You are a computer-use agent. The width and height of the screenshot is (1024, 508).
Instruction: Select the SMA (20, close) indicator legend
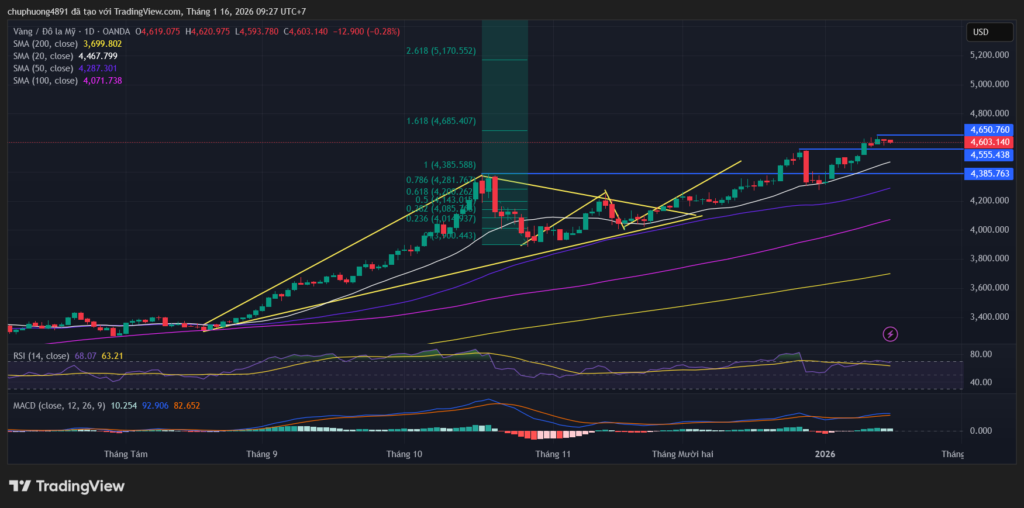pos(44,57)
